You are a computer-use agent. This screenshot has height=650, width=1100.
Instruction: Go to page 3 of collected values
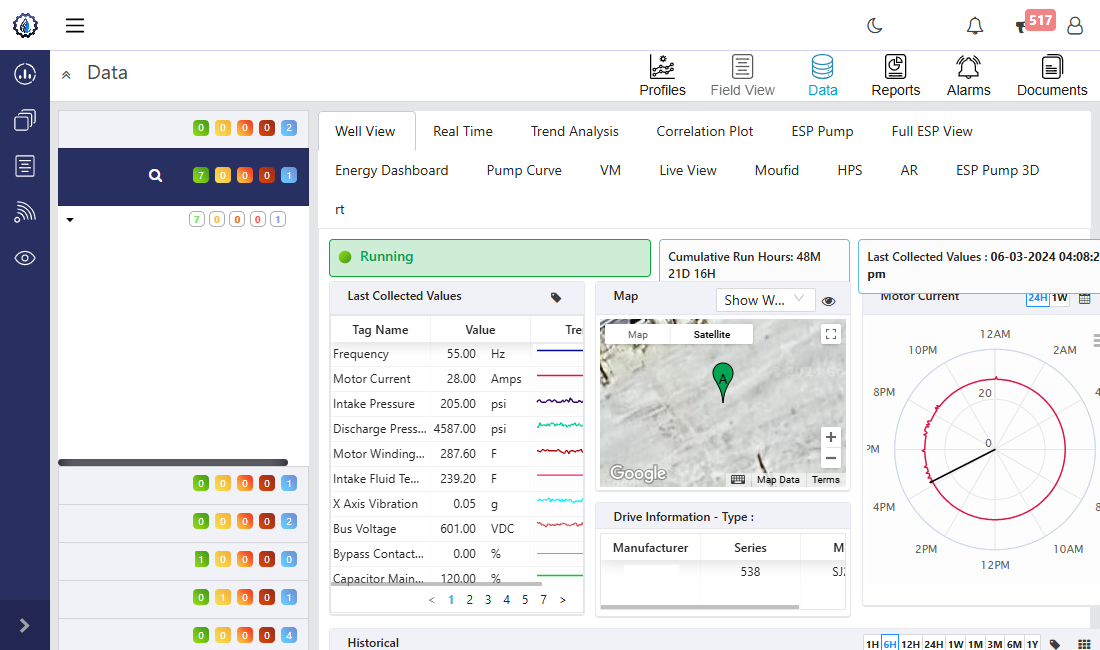pos(488,600)
